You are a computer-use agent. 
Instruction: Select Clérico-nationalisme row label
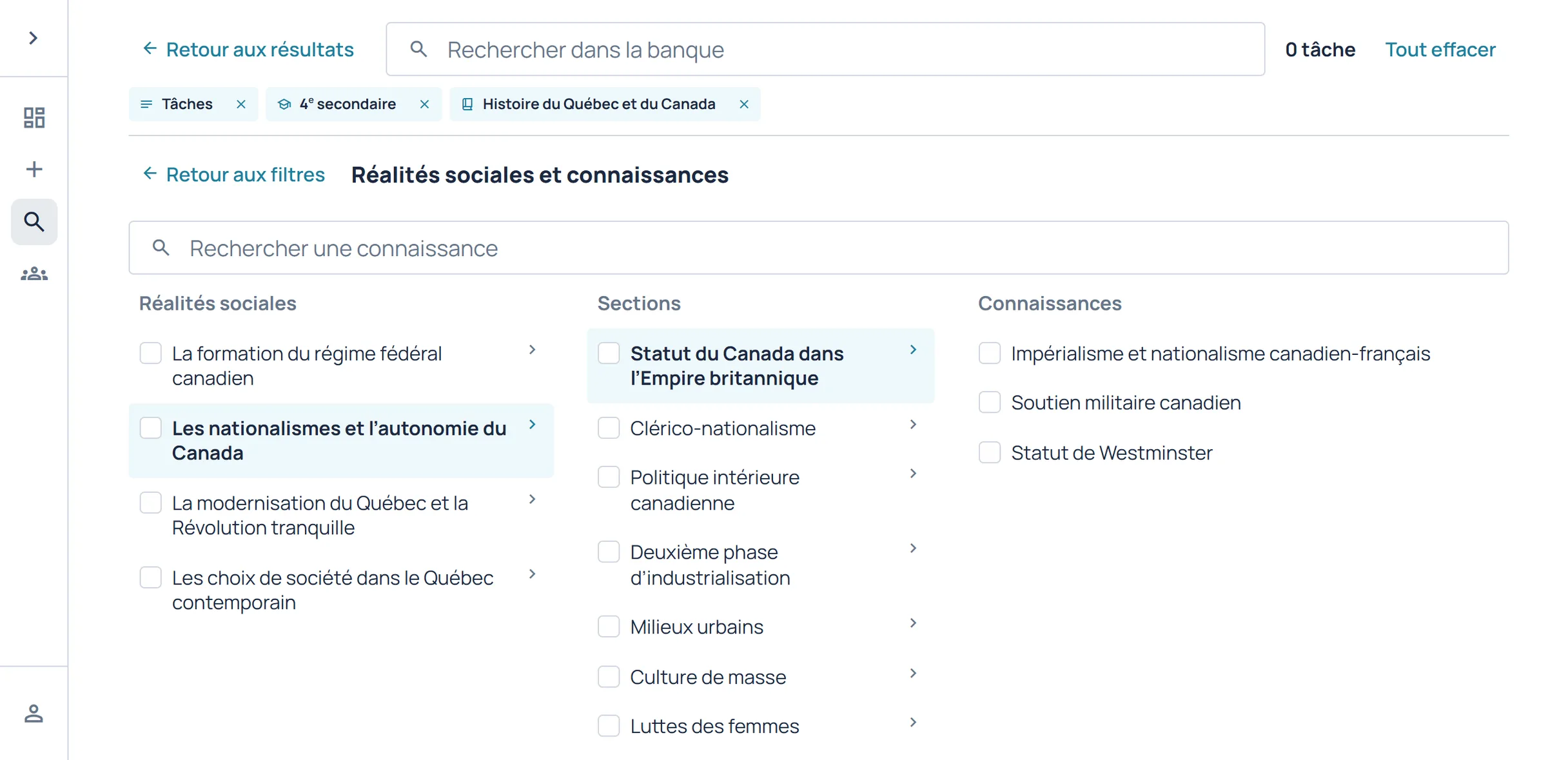tap(723, 428)
